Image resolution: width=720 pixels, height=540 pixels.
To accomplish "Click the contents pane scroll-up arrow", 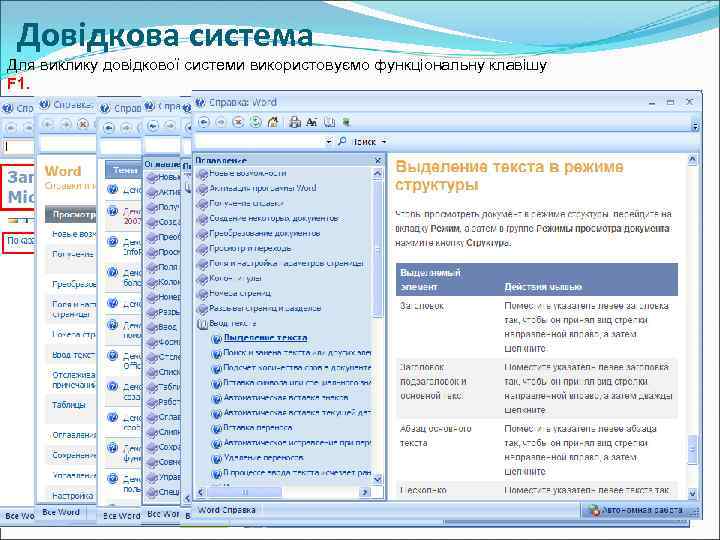I will [377, 173].
